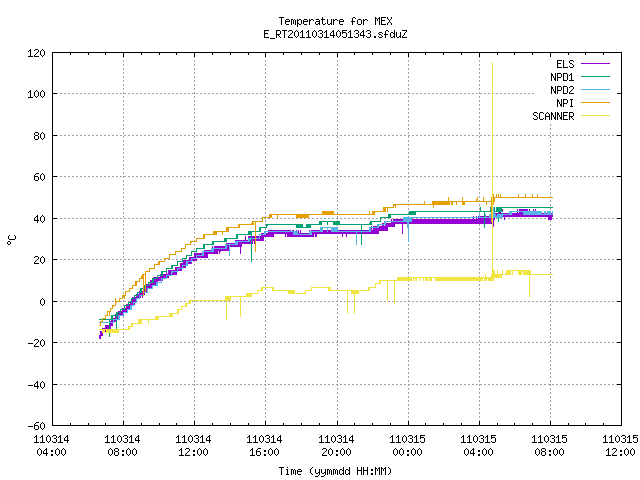Click the x-axis tick 110315 00:00
This screenshot has width=640, height=480.
[x=407, y=446]
